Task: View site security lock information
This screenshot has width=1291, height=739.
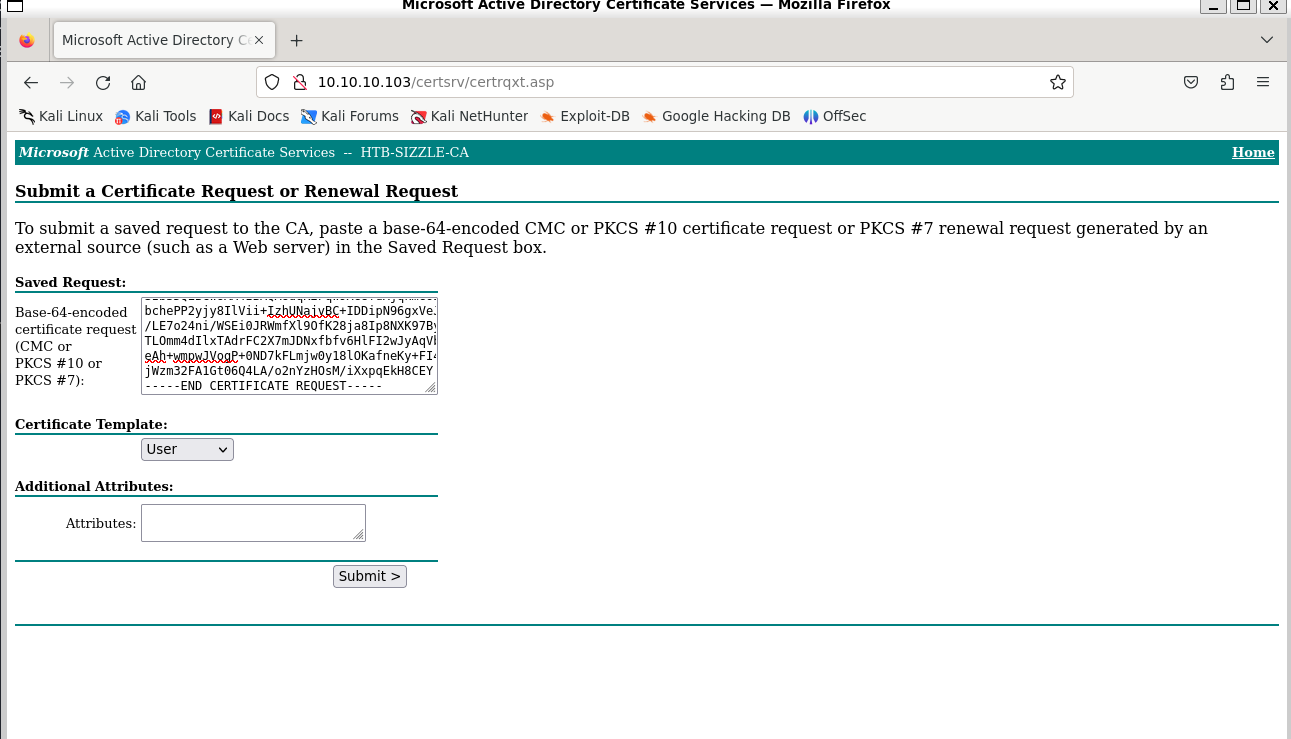Action: tap(298, 82)
